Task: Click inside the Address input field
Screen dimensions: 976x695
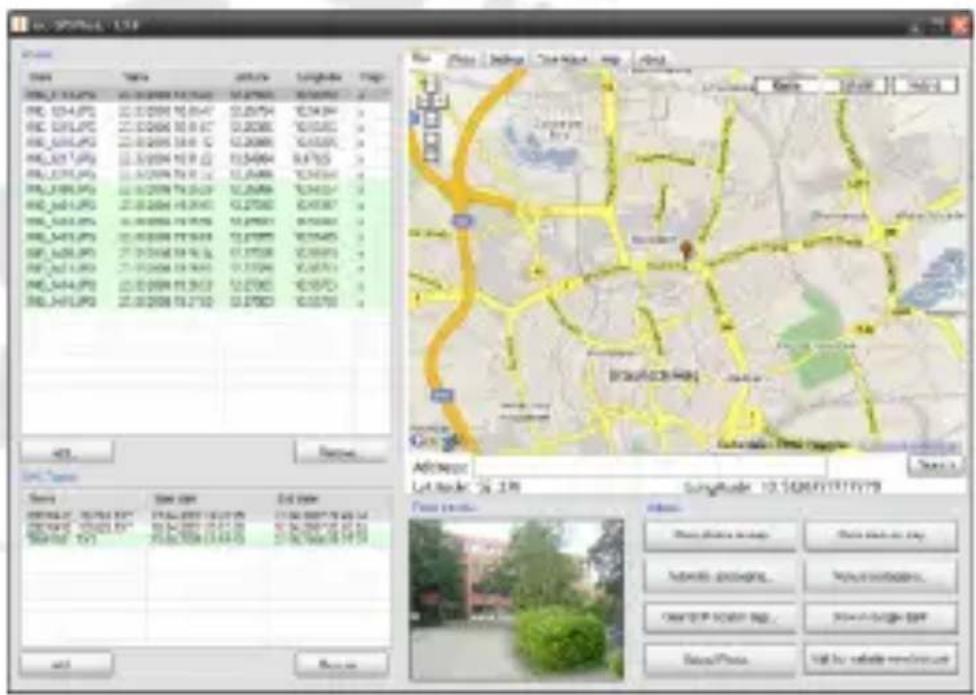Action: tap(649, 467)
